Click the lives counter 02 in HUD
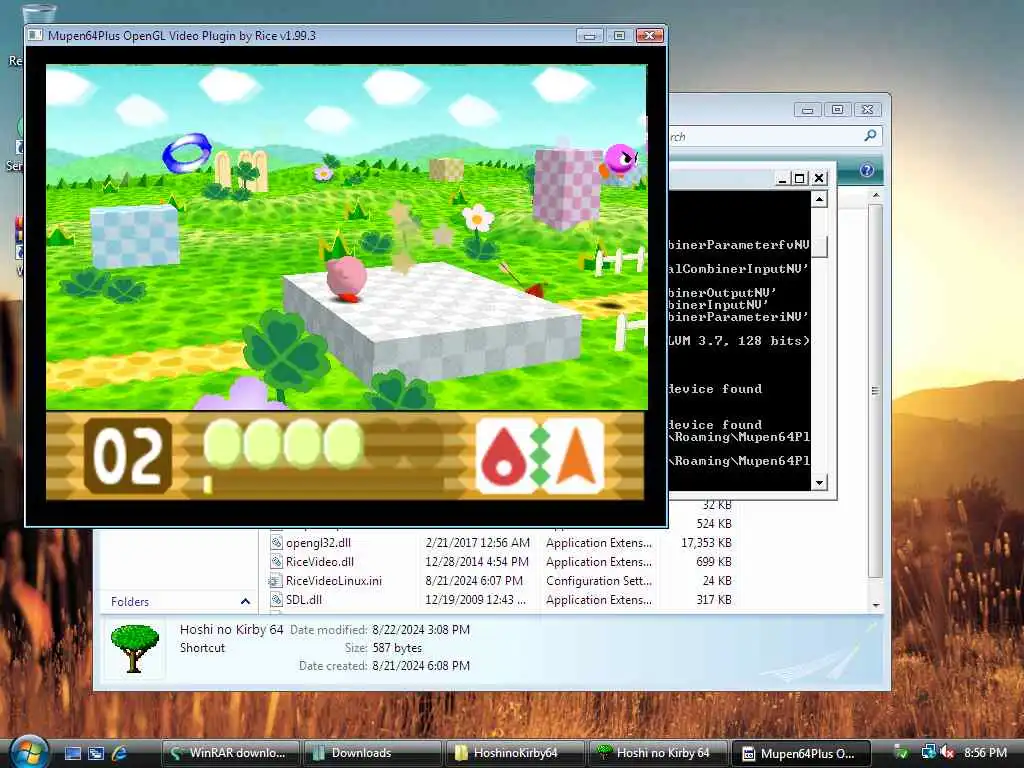Image resolution: width=1024 pixels, height=768 pixels. point(128,455)
